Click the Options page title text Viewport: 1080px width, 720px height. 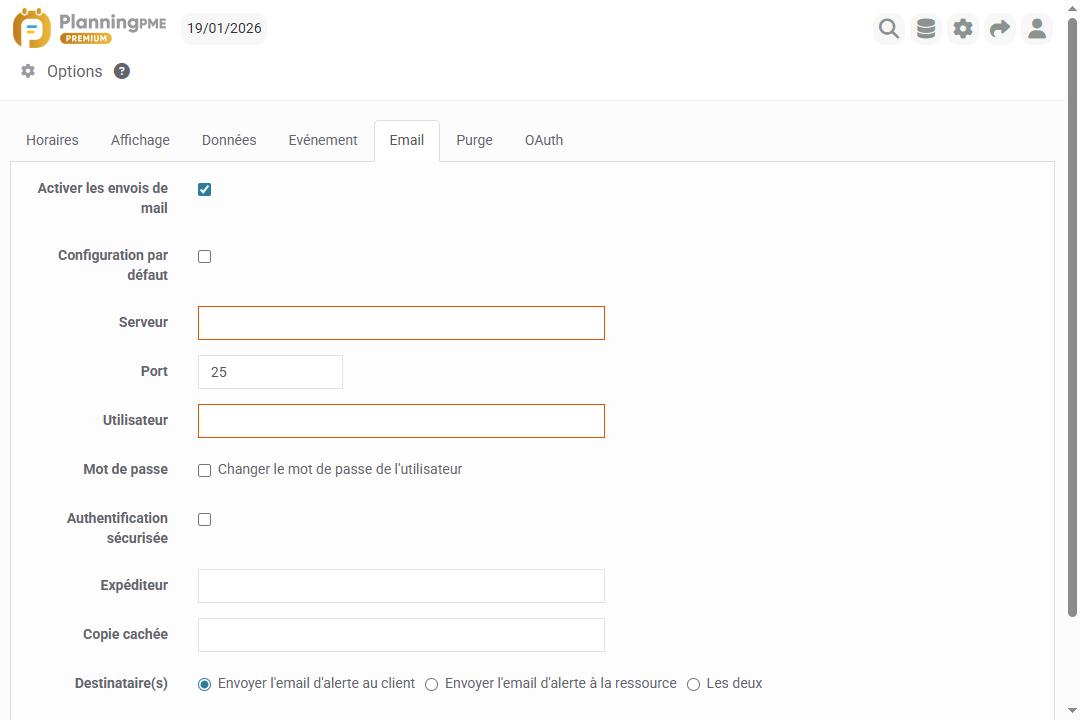pos(74,71)
